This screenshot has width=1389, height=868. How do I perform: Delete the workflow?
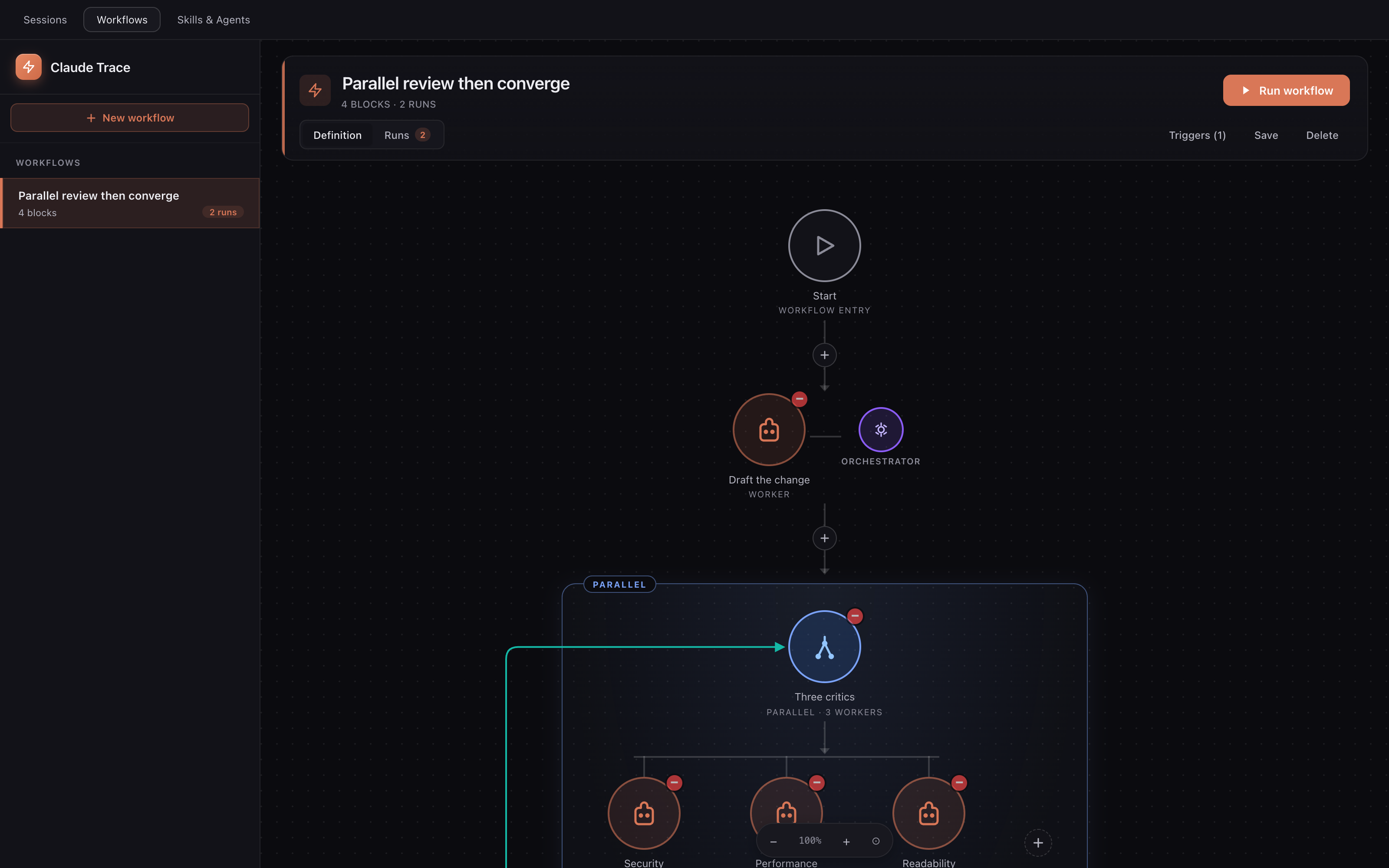(x=1322, y=135)
